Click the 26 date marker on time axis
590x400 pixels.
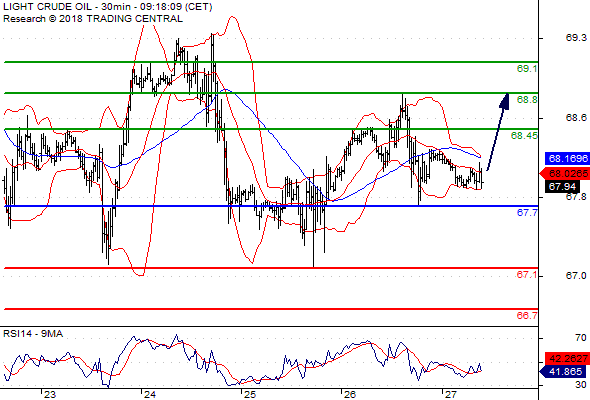[x=349, y=394]
